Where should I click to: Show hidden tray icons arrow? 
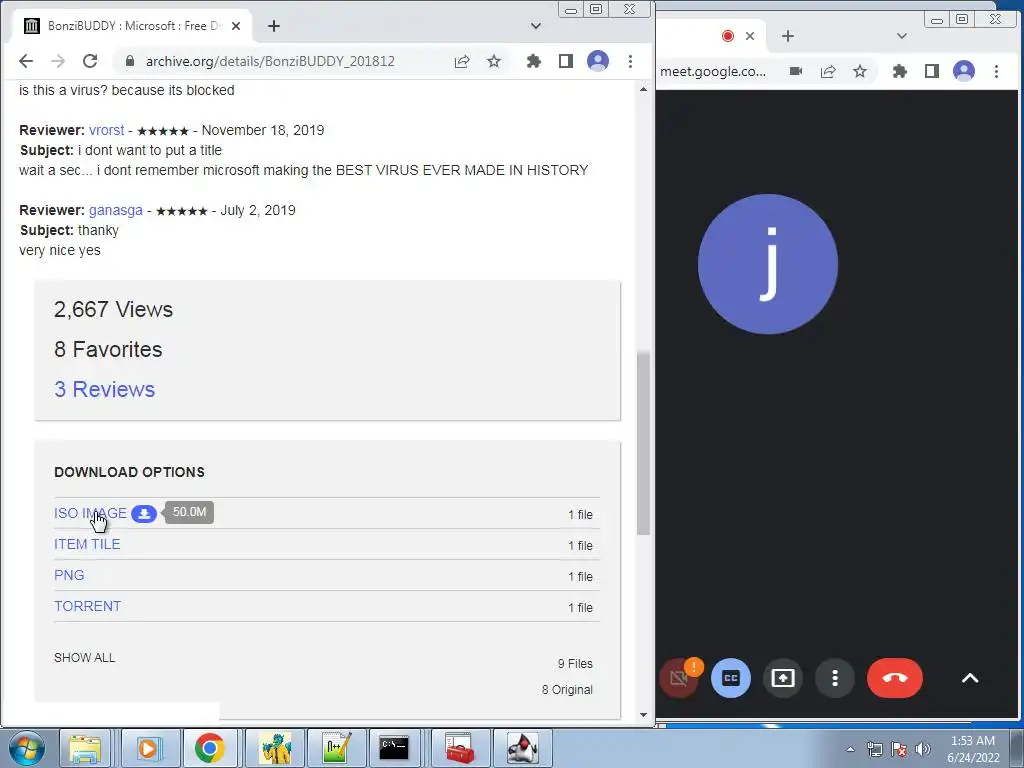pyautogui.click(x=850, y=749)
